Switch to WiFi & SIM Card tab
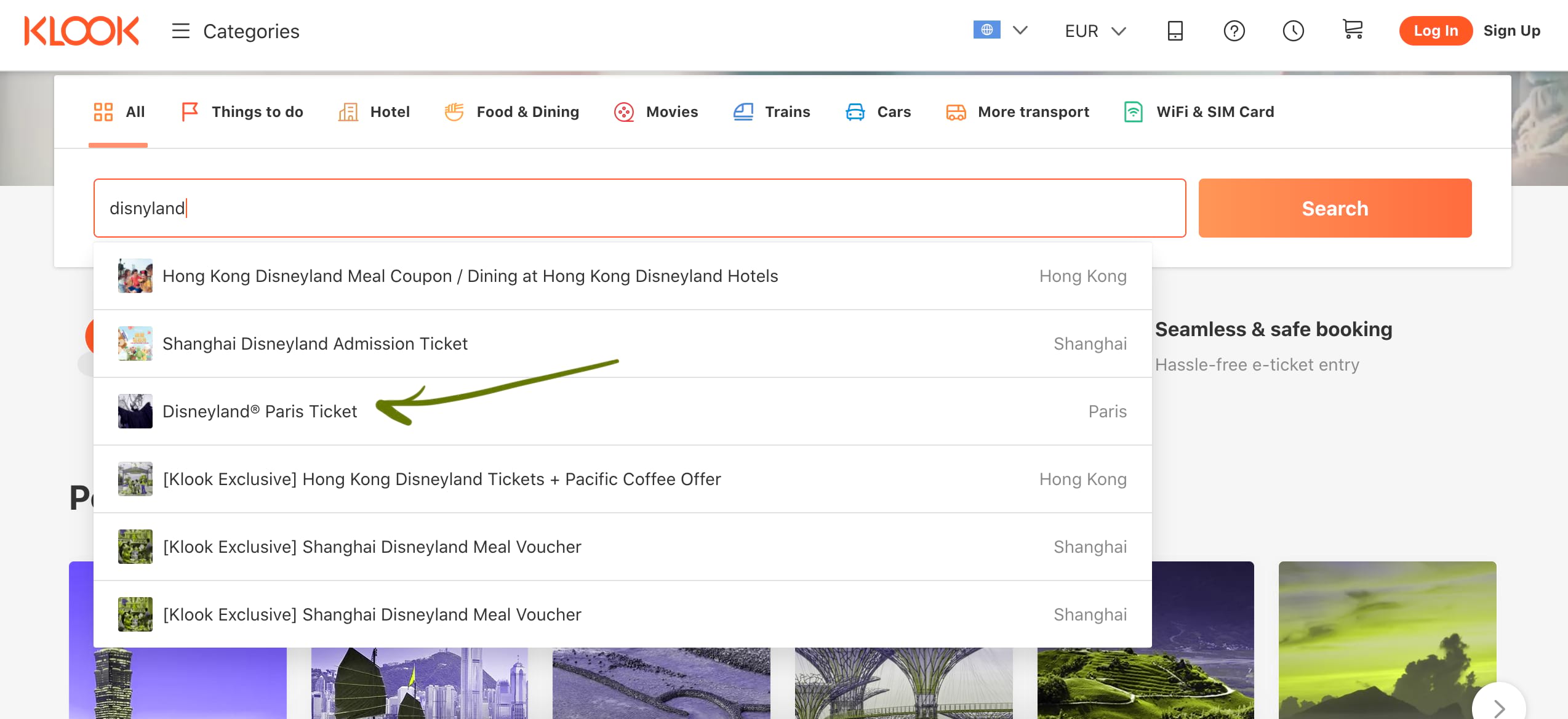Image resolution: width=1568 pixels, height=719 pixels. 1199,112
